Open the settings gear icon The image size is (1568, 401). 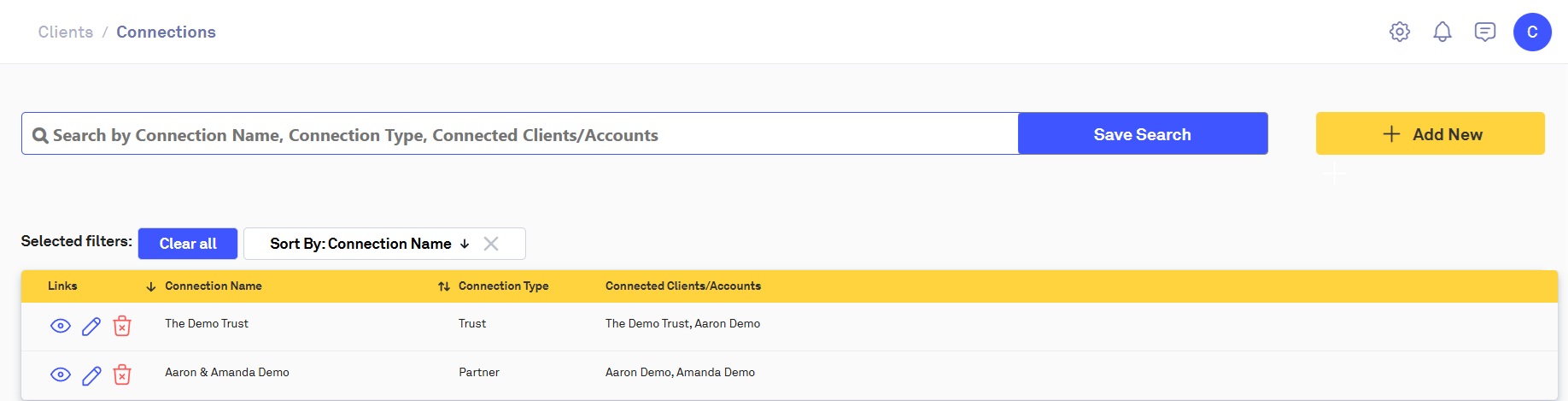click(1400, 32)
